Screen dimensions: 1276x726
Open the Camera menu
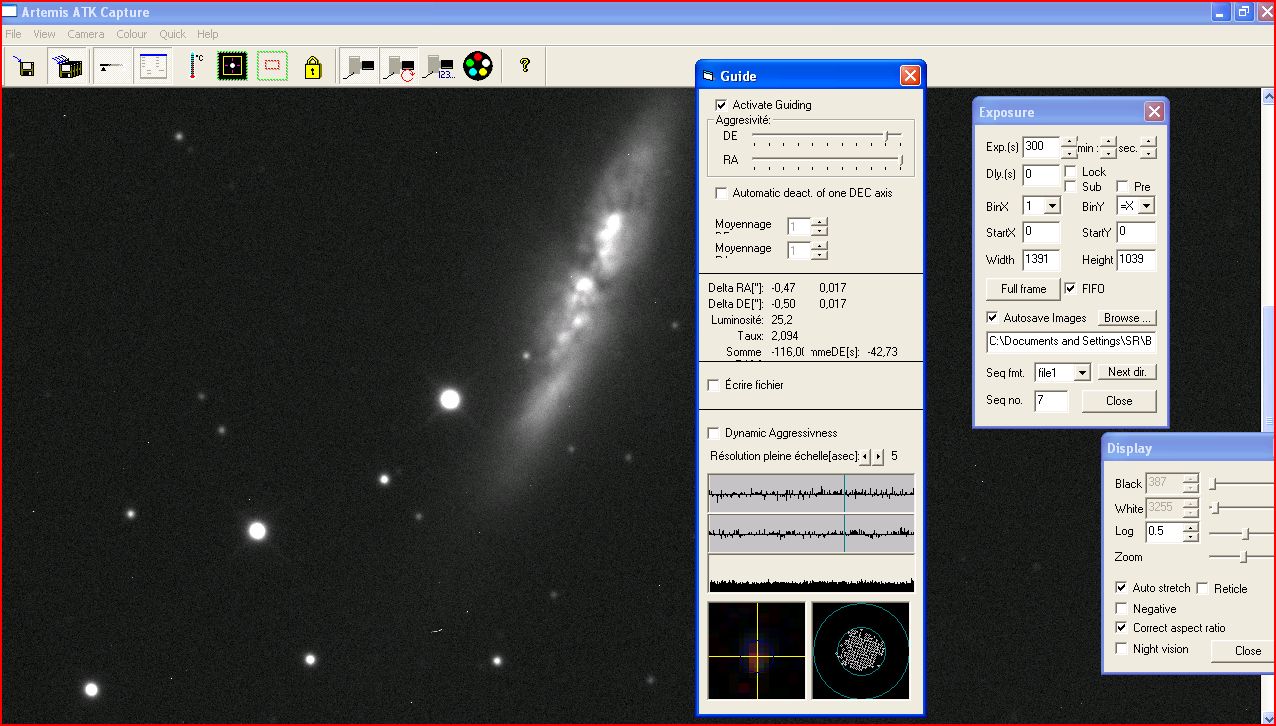point(85,34)
